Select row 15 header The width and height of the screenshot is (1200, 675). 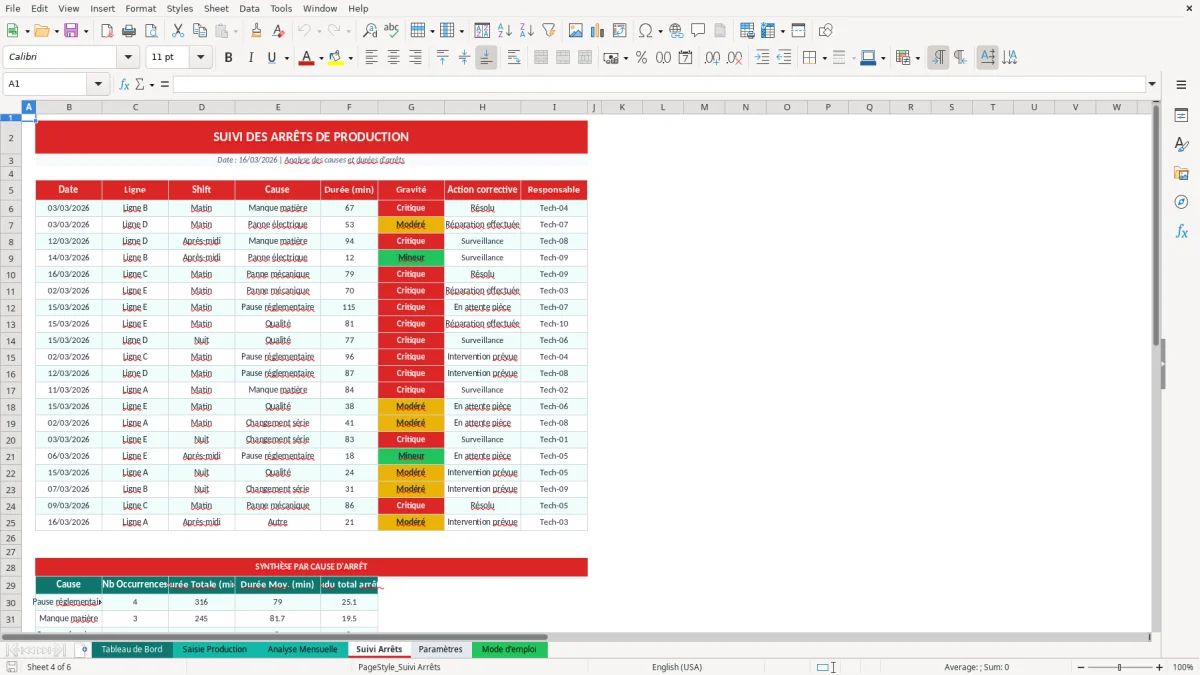(11, 357)
